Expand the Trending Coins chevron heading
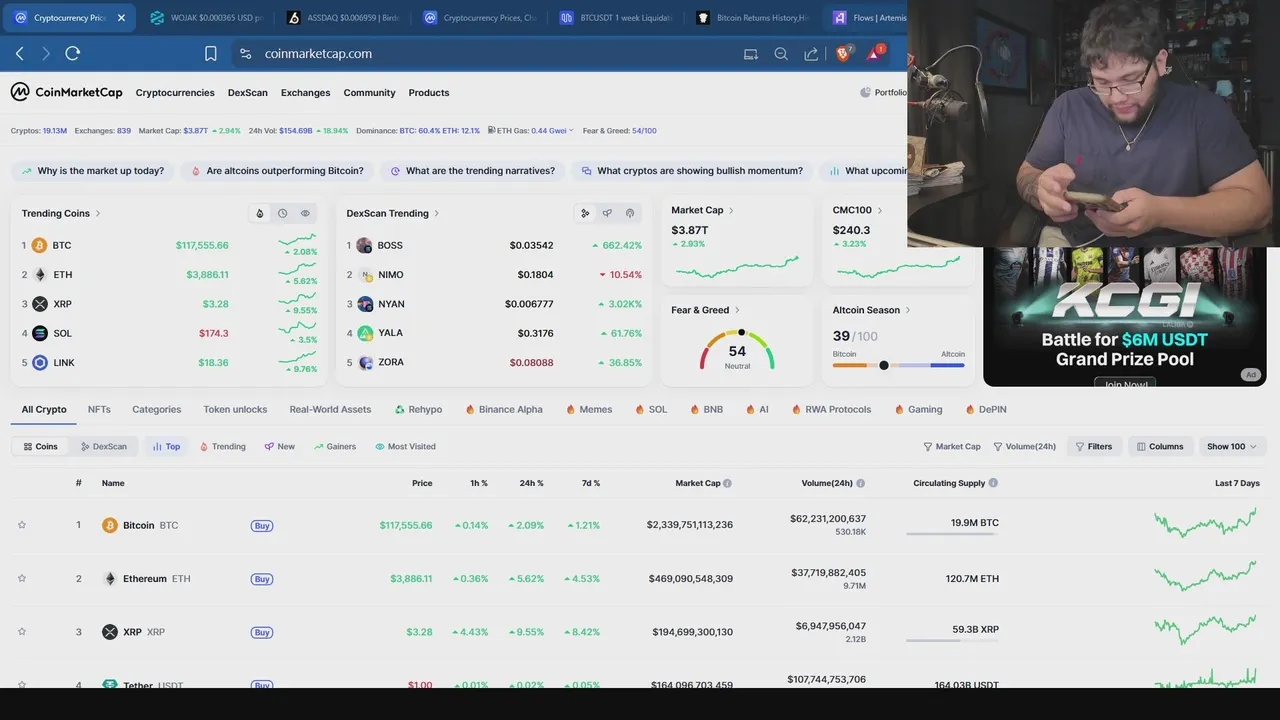This screenshot has height=720, width=1280. point(61,213)
